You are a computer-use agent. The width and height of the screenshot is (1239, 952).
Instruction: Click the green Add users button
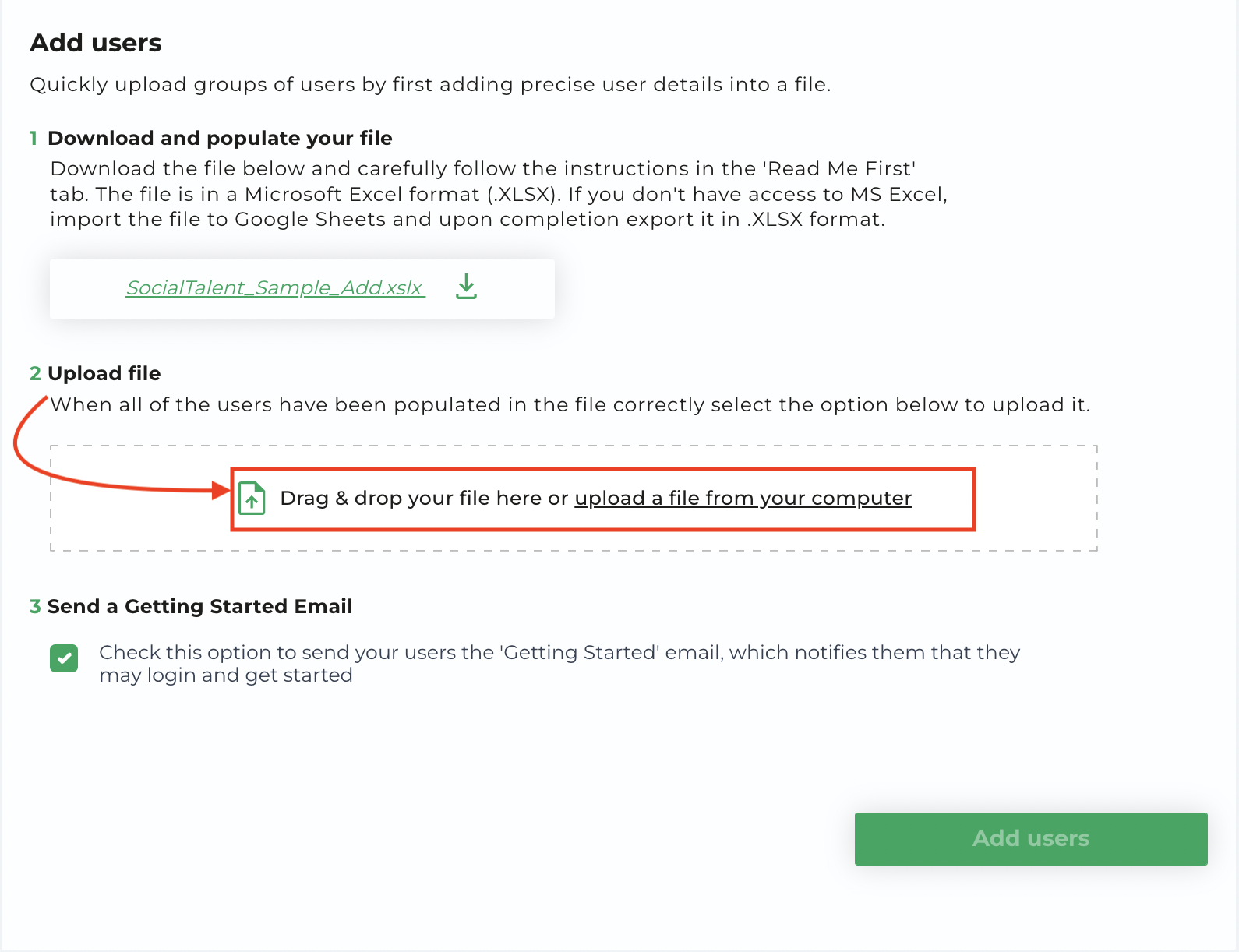click(x=1031, y=838)
